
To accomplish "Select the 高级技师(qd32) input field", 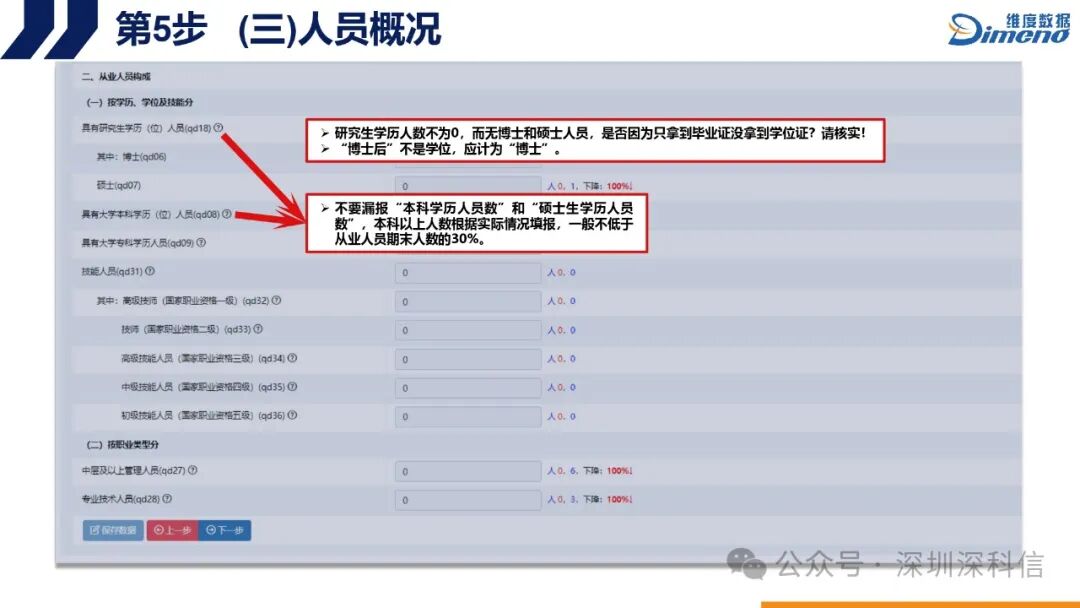I will coord(468,302).
